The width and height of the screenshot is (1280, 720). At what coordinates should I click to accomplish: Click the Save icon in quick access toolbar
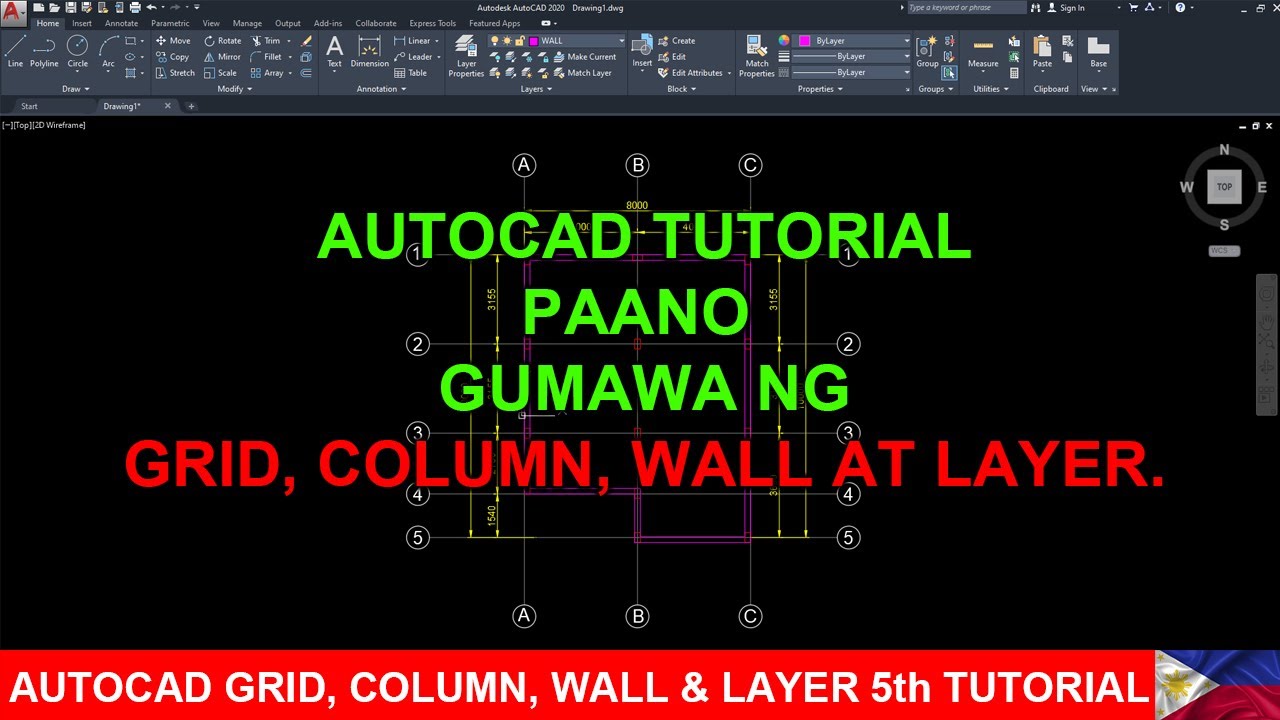[x=70, y=8]
